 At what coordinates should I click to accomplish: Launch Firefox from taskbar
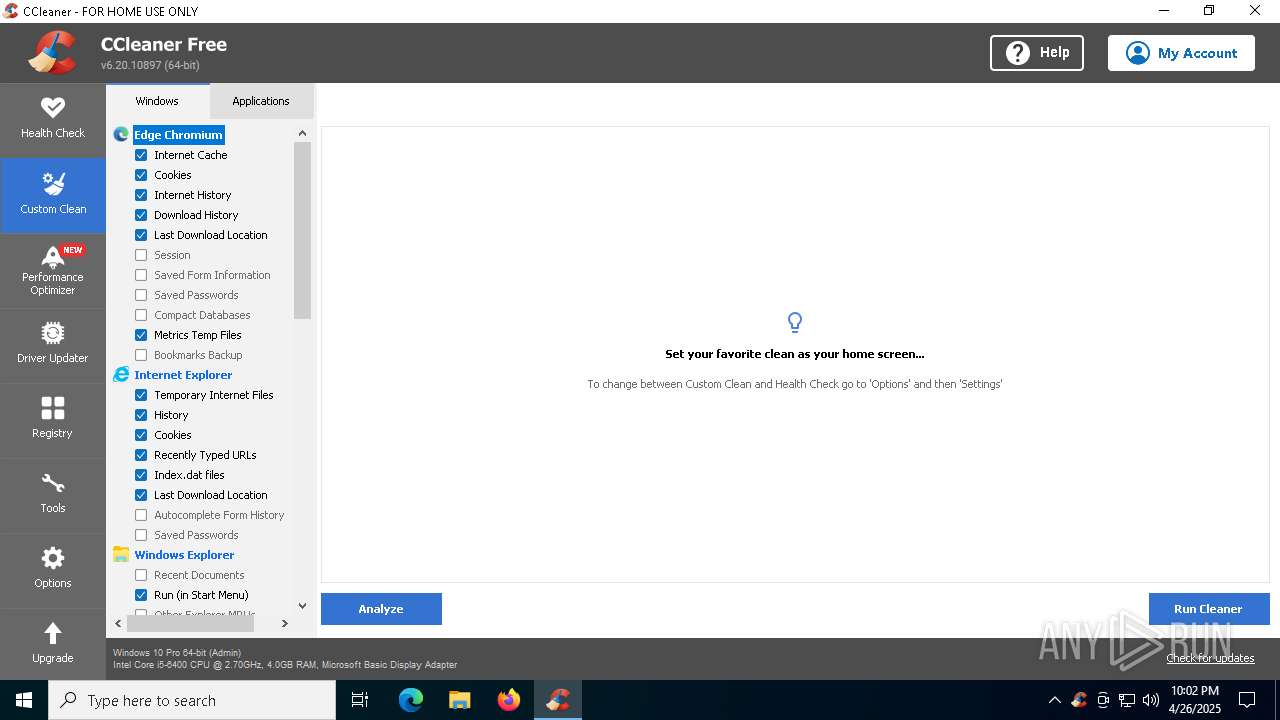coord(509,700)
